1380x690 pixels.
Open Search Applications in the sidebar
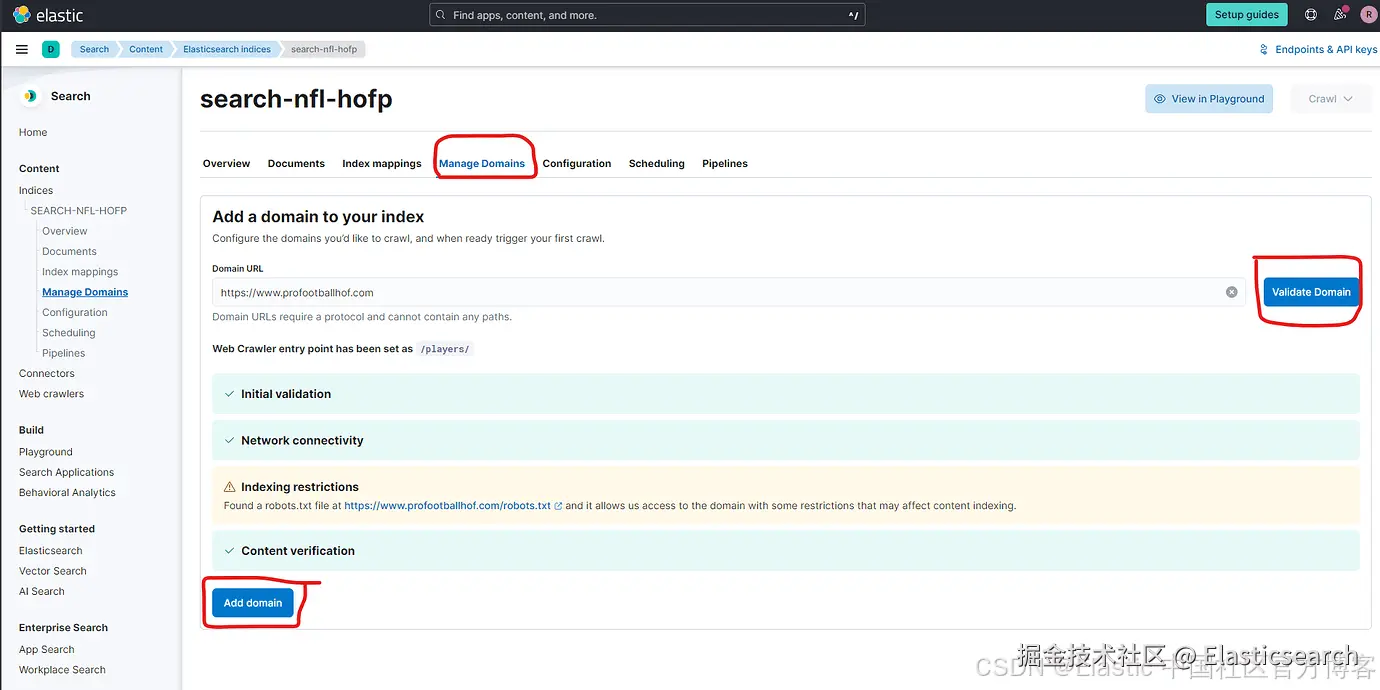67,473
